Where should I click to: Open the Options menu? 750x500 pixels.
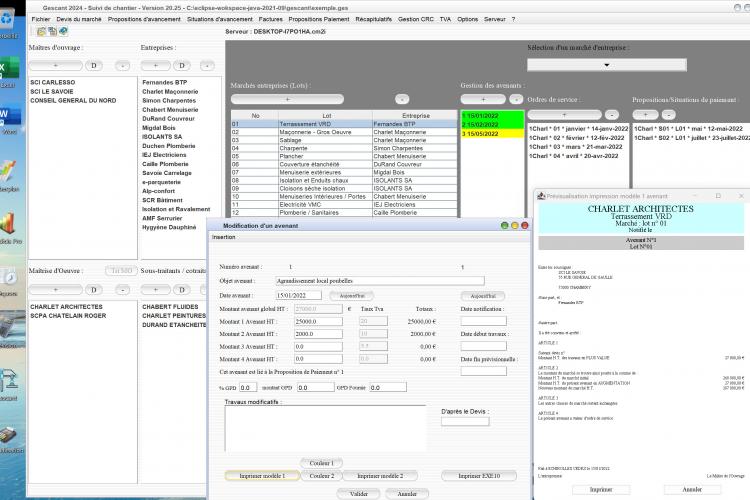(467, 19)
